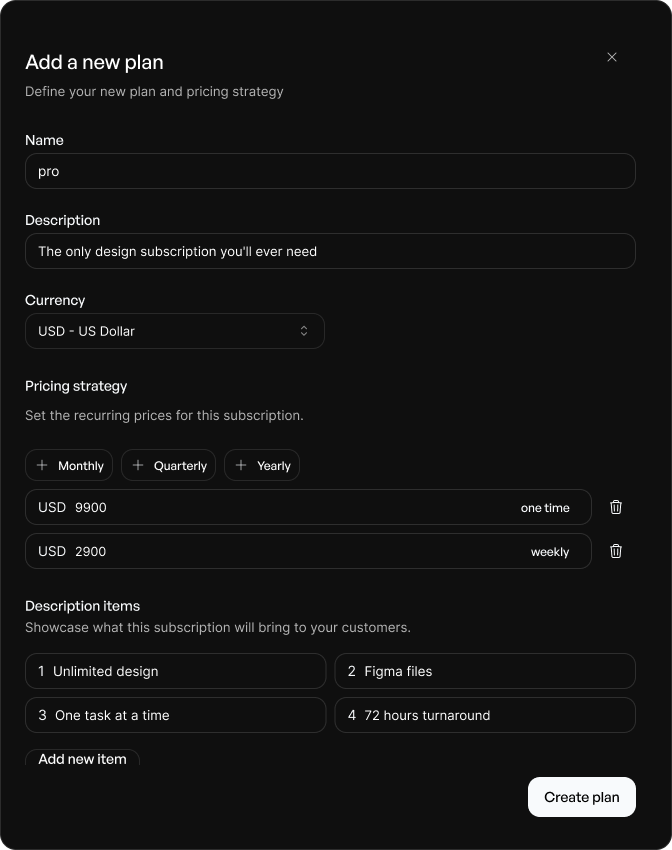Edit description item 4 '72 hours turnaround'
Image resolution: width=672 pixels, height=850 pixels.
point(485,715)
